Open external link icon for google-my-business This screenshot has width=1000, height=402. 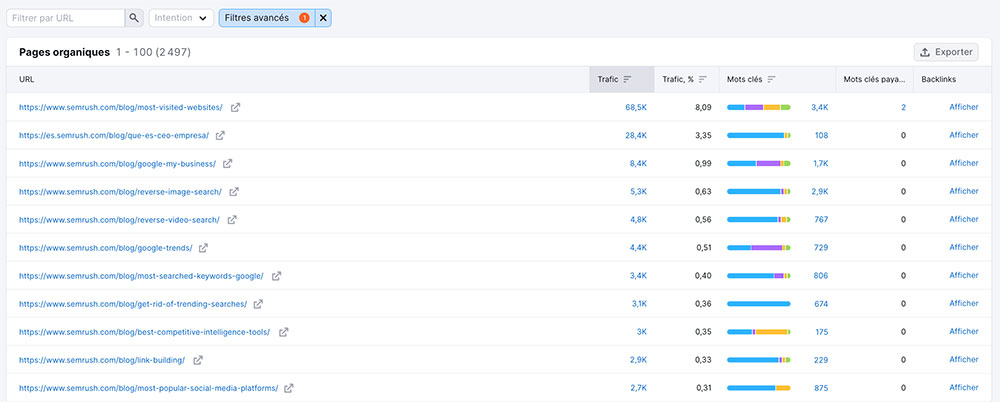pyautogui.click(x=228, y=164)
